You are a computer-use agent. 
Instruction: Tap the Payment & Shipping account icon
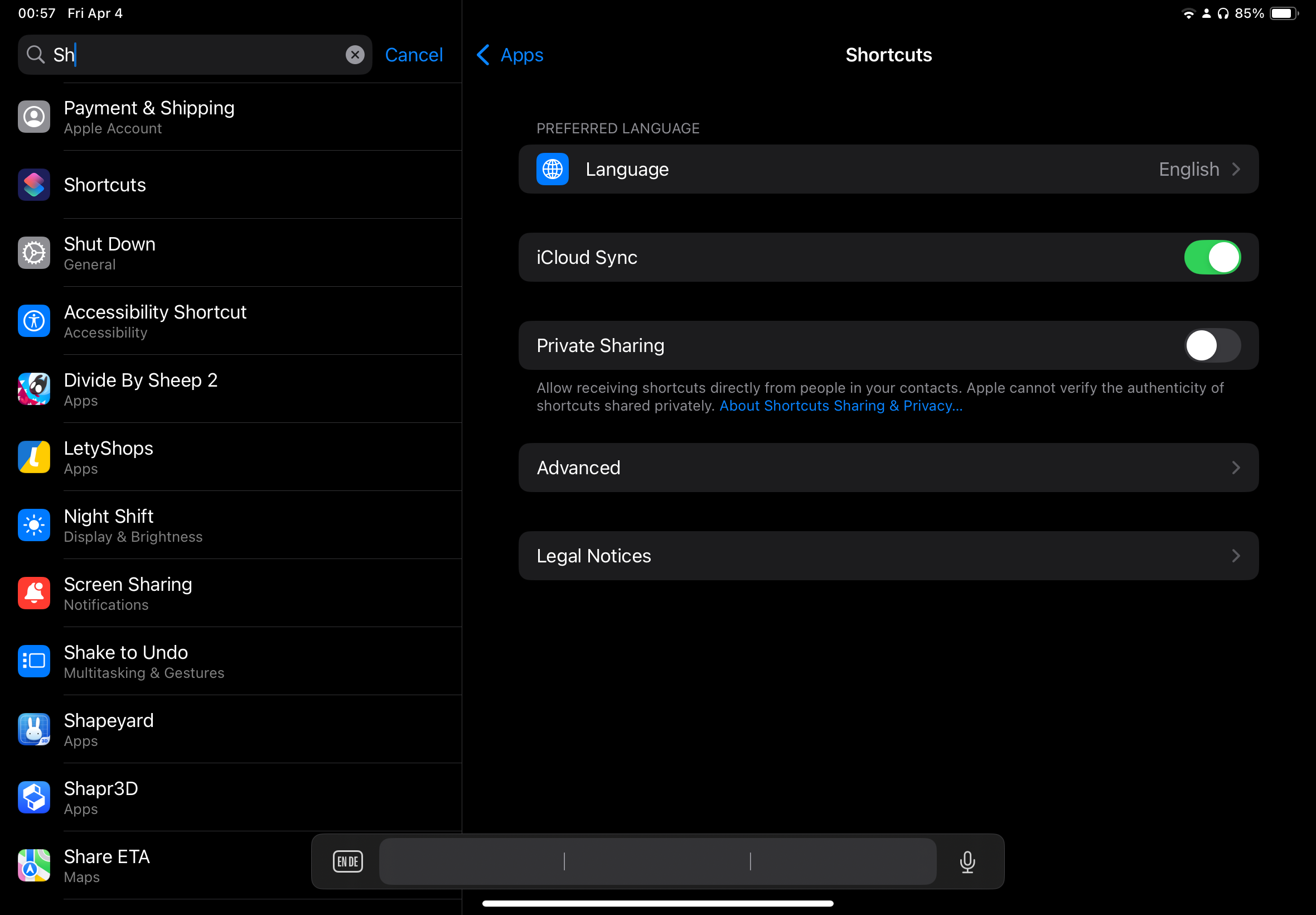34,117
